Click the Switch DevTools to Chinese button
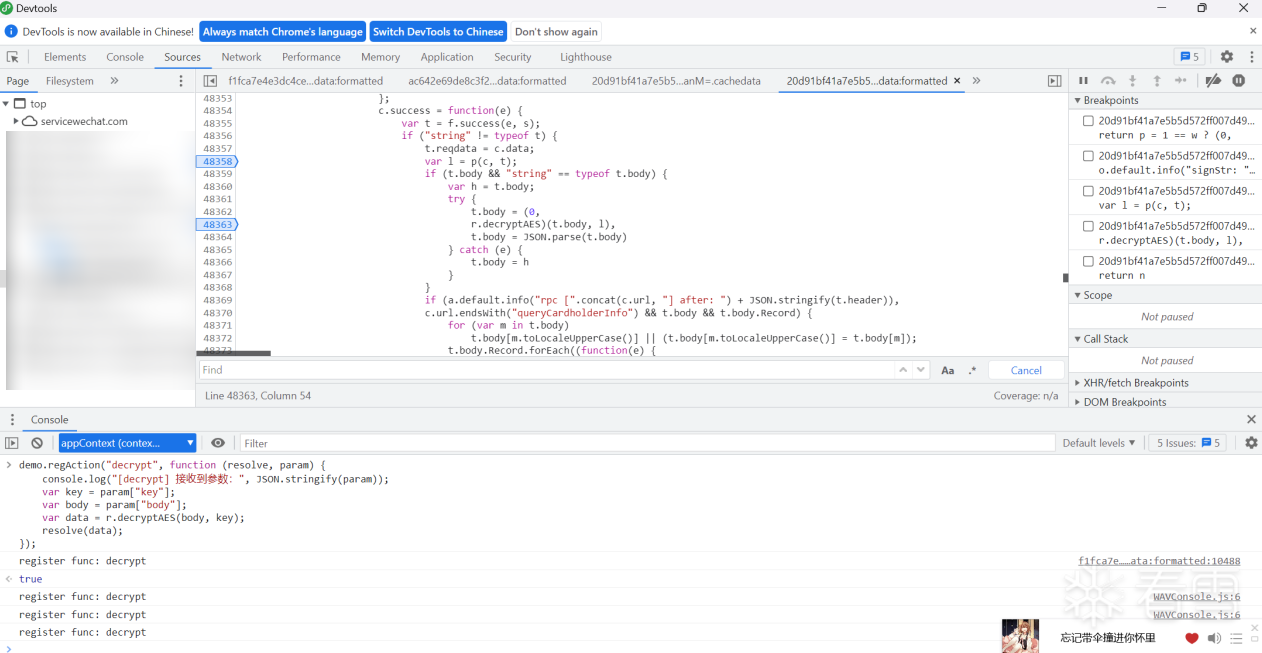The height and width of the screenshot is (653, 1262). click(438, 32)
